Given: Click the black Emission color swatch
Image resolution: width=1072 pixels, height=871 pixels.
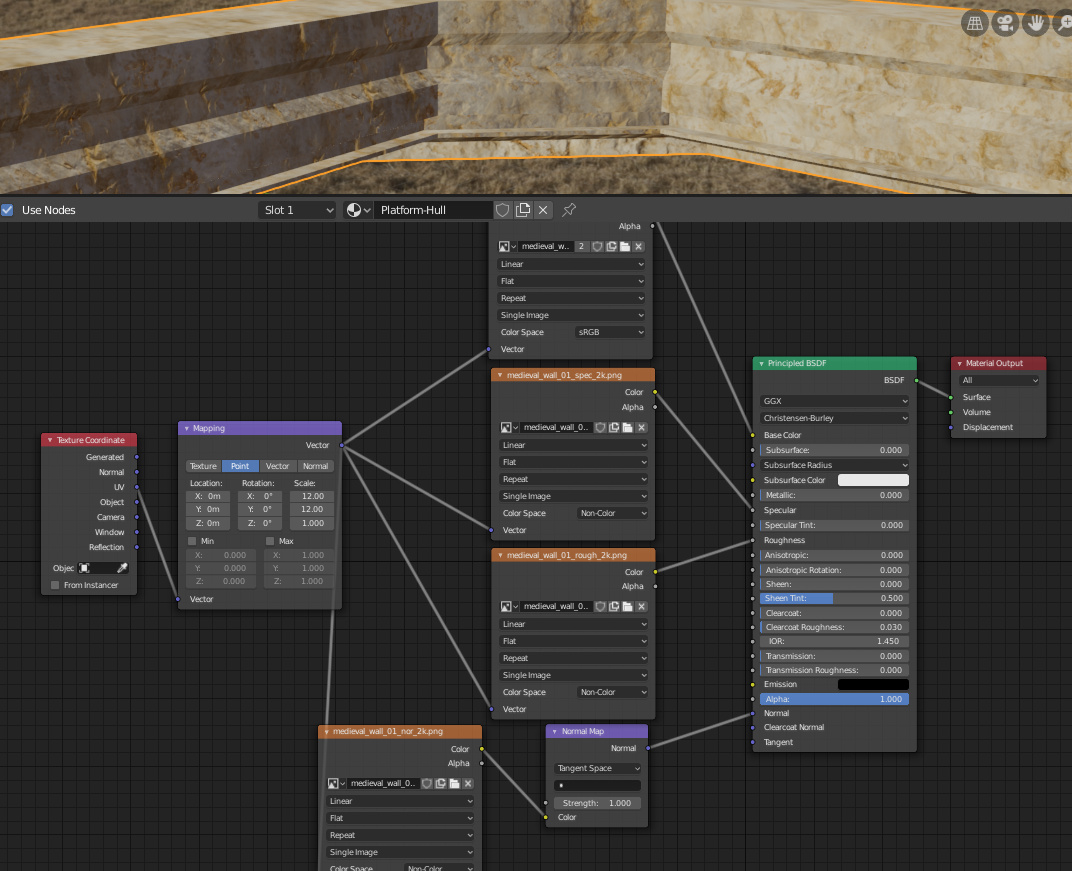Looking at the screenshot, I should tap(873, 684).
